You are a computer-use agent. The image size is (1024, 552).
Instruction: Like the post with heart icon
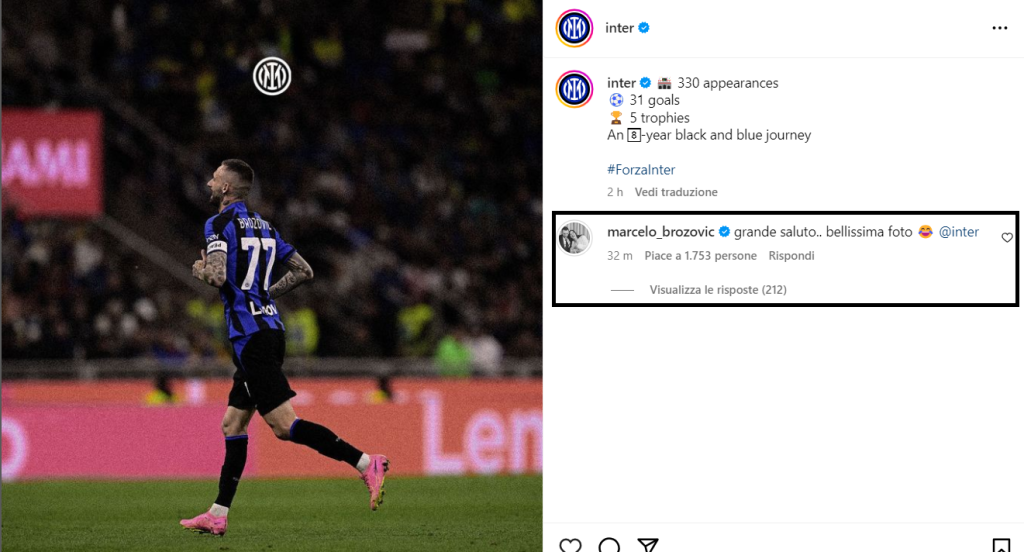[x=570, y=545]
